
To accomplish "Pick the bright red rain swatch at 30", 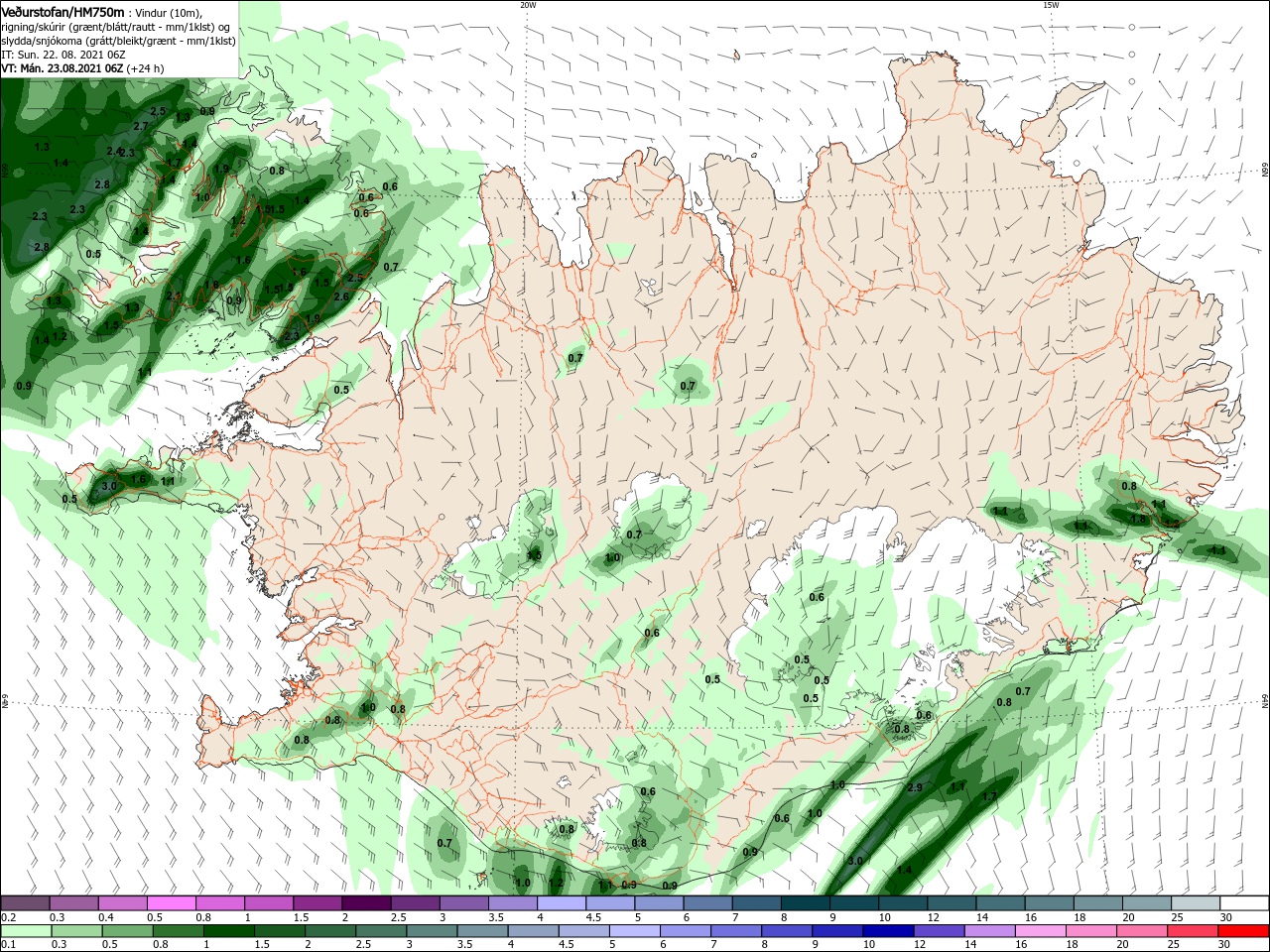I will coord(1245,931).
